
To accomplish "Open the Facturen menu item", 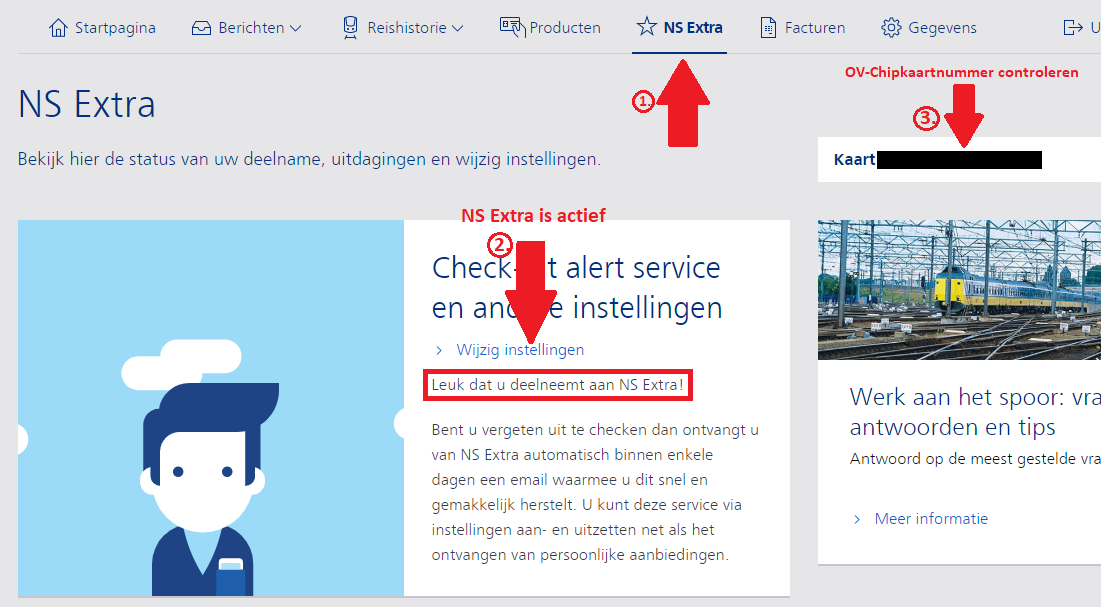I will pyautogui.click(x=815, y=28).
